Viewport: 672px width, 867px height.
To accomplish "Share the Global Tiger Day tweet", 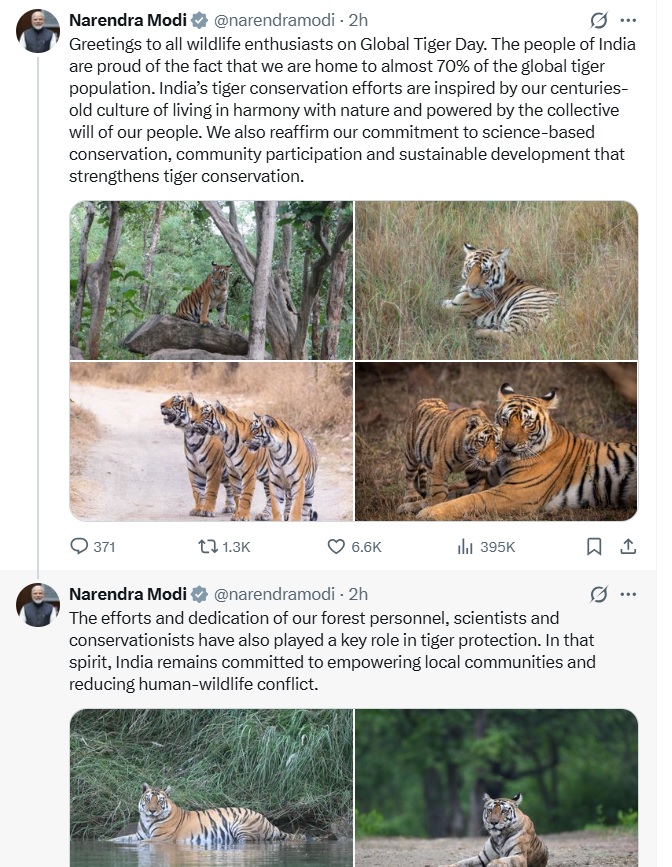I will pyautogui.click(x=628, y=547).
